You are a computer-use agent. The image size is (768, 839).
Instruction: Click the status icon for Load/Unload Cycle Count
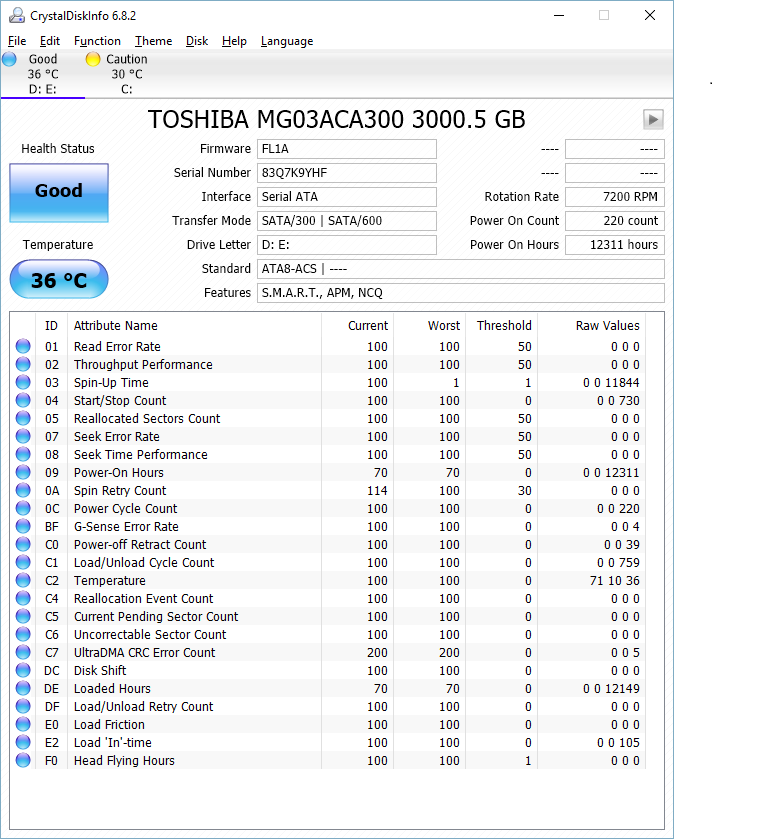[x=23, y=562]
